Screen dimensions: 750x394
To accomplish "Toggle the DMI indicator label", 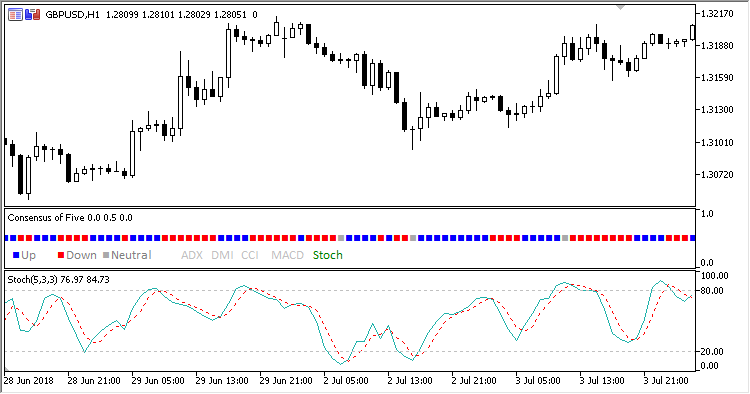I will (x=222, y=255).
